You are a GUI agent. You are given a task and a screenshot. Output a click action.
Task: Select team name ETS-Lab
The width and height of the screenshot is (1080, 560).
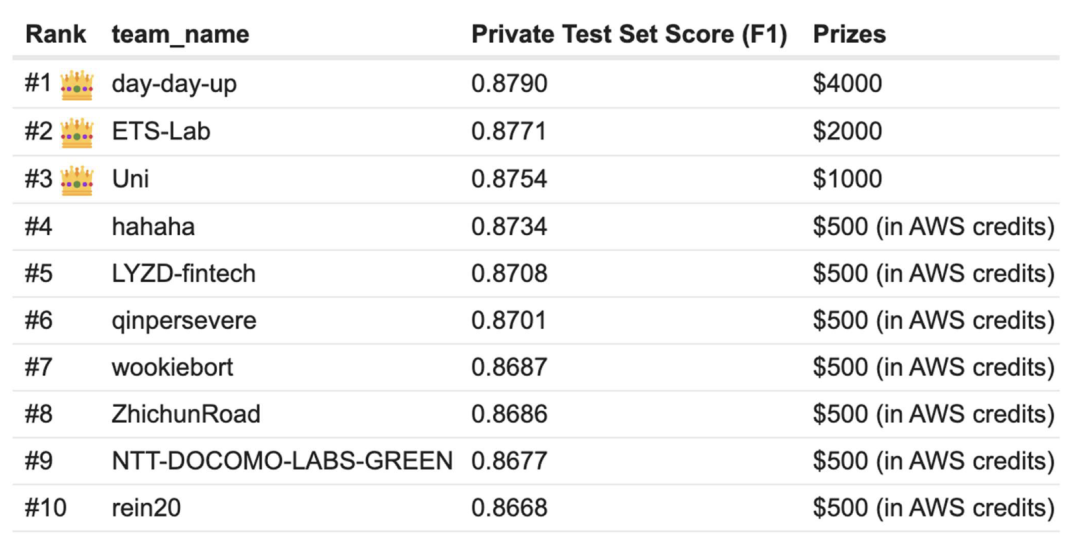pos(161,131)
